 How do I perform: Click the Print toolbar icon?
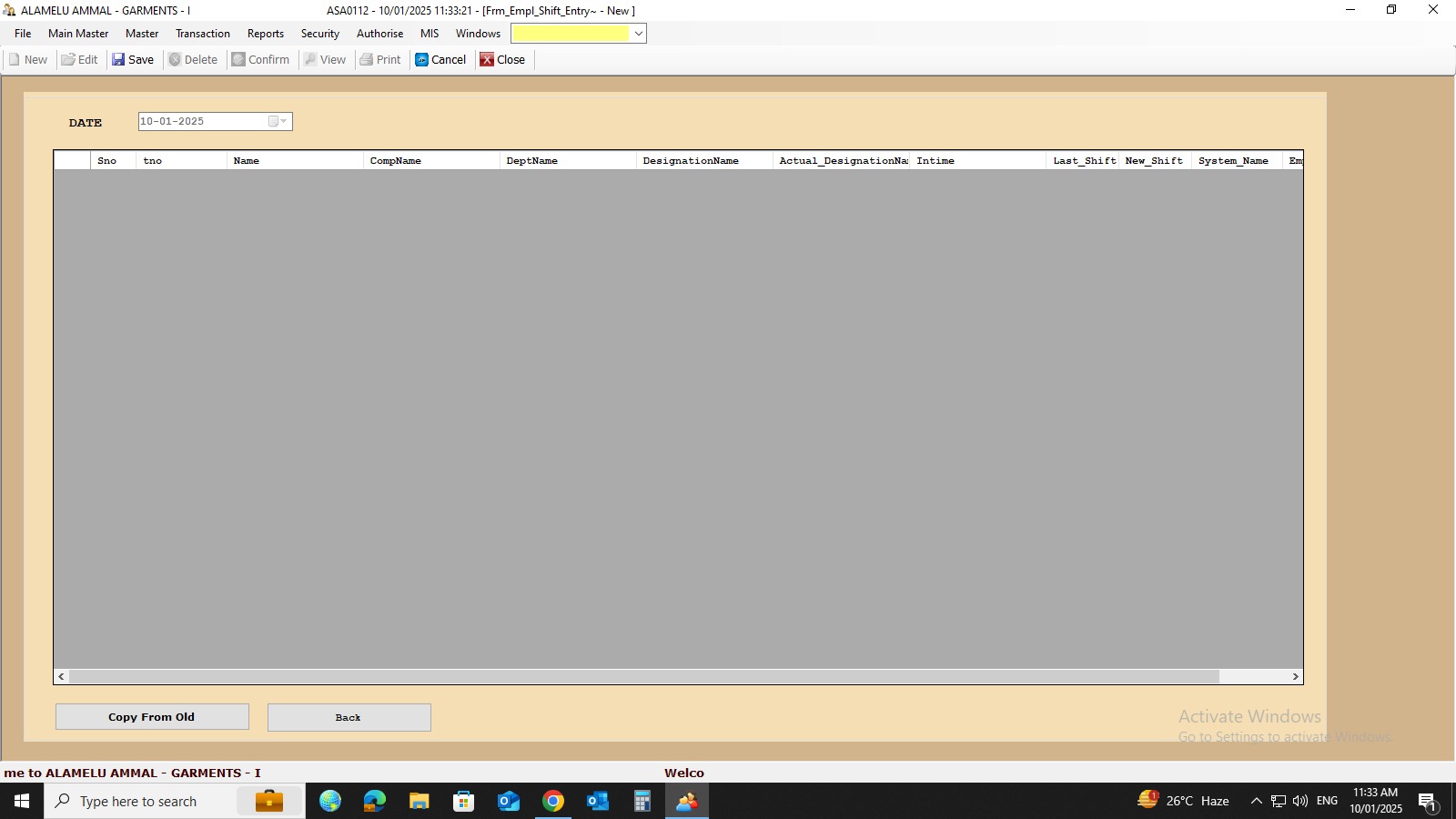tap(367, 60)
